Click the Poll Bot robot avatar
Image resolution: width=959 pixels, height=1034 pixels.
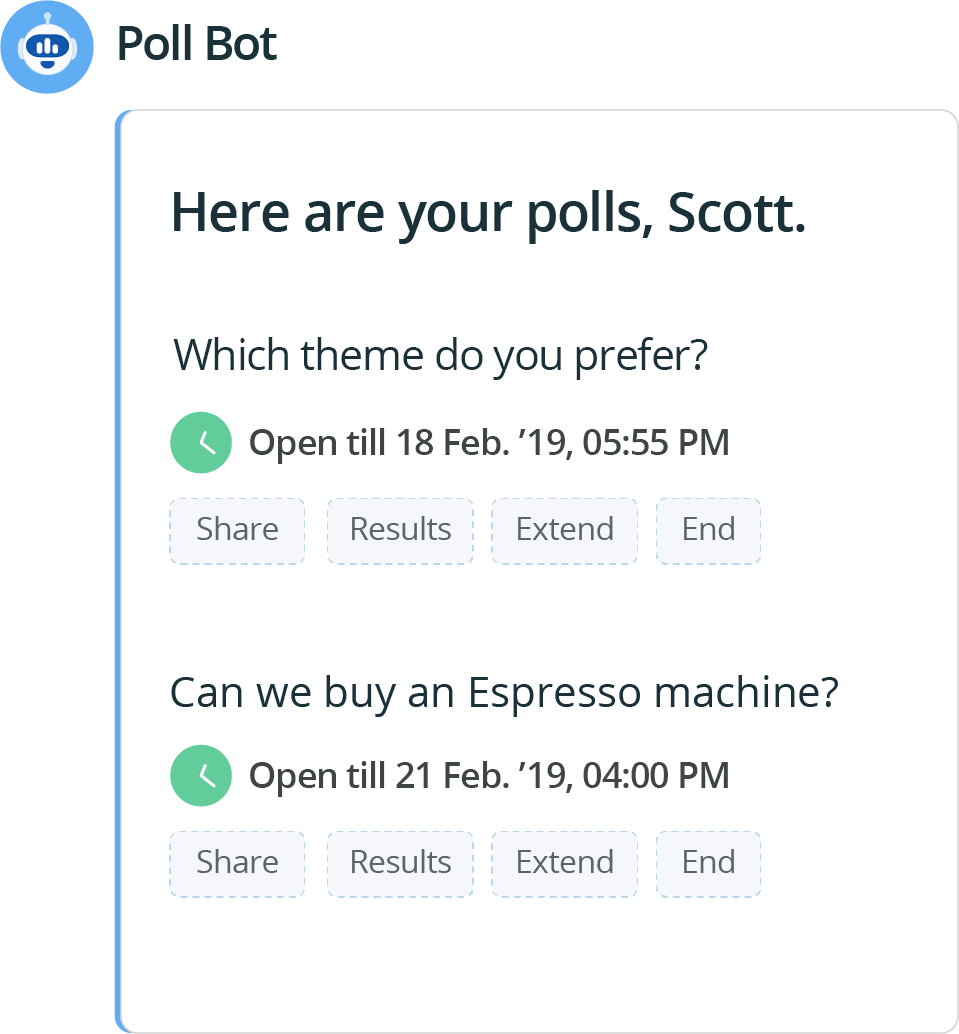[x=46, y=47]
